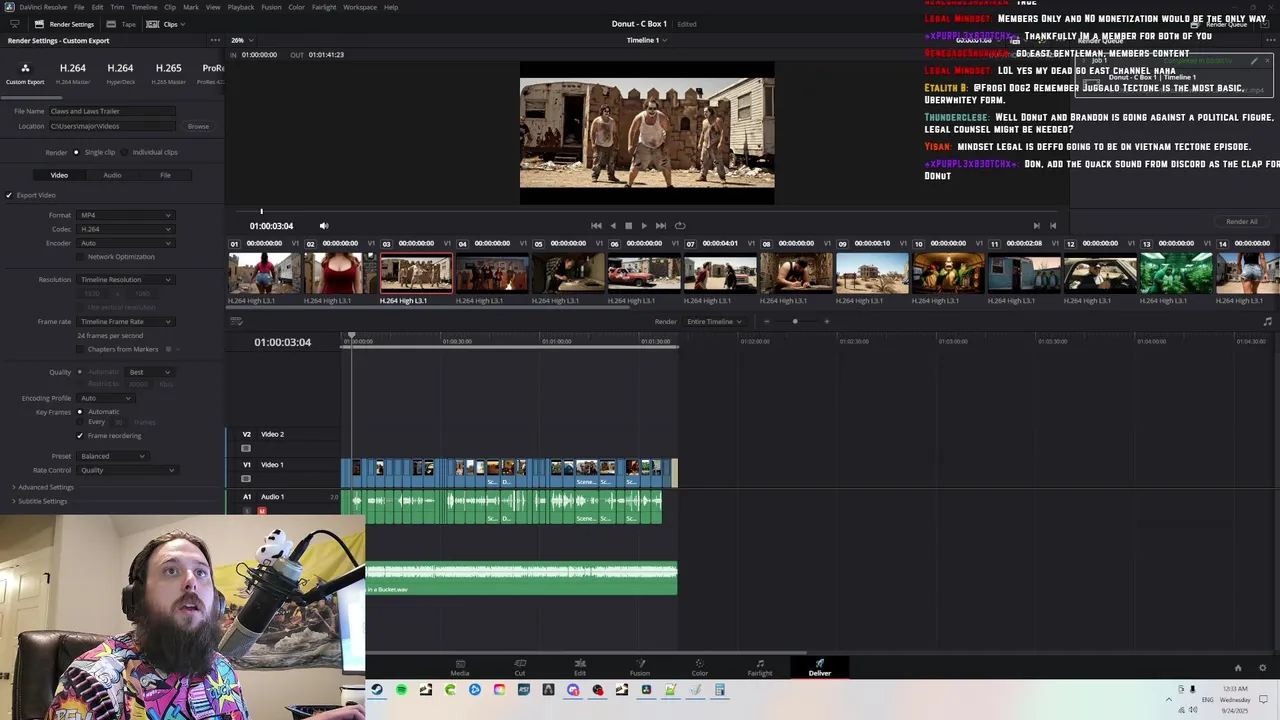Select the Custom Export preset
This screenshot has width=1280, height=720.
(x=25, y=74)
